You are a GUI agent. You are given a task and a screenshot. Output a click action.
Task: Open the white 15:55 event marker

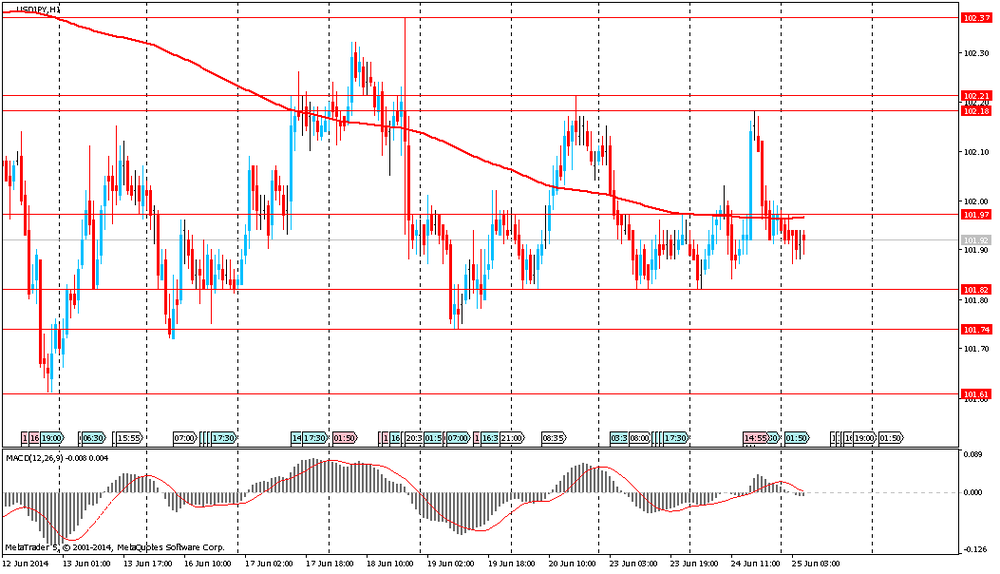click(x=129, y=438)
